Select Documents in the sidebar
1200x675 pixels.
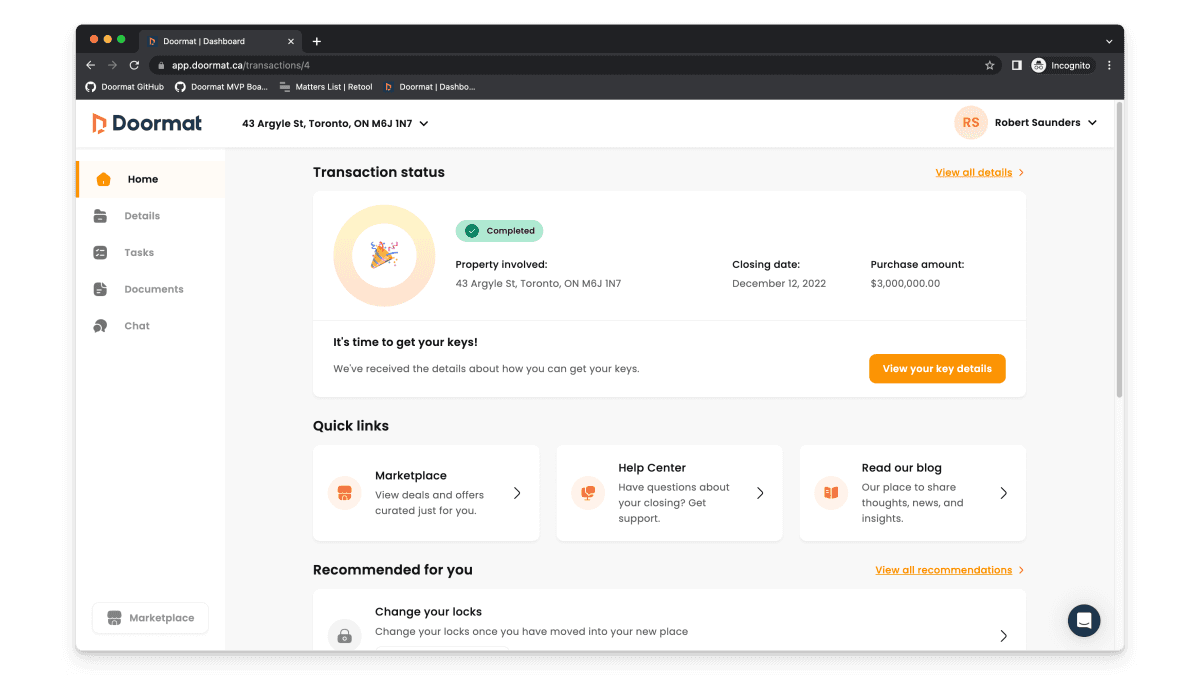click(x=153, y=289)
